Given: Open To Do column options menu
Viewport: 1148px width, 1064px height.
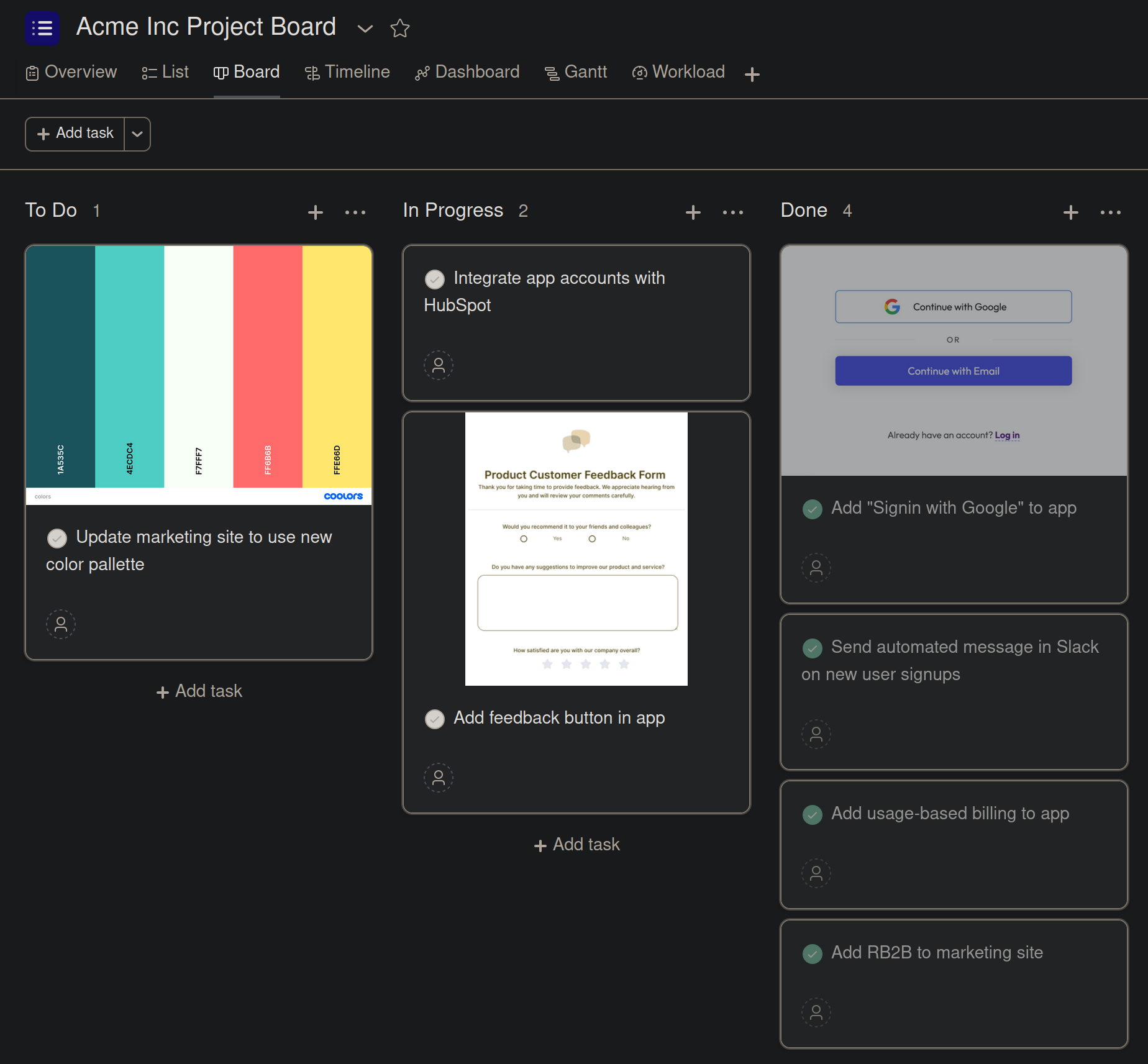Looking at the screenshot, I should click(355, 212).
